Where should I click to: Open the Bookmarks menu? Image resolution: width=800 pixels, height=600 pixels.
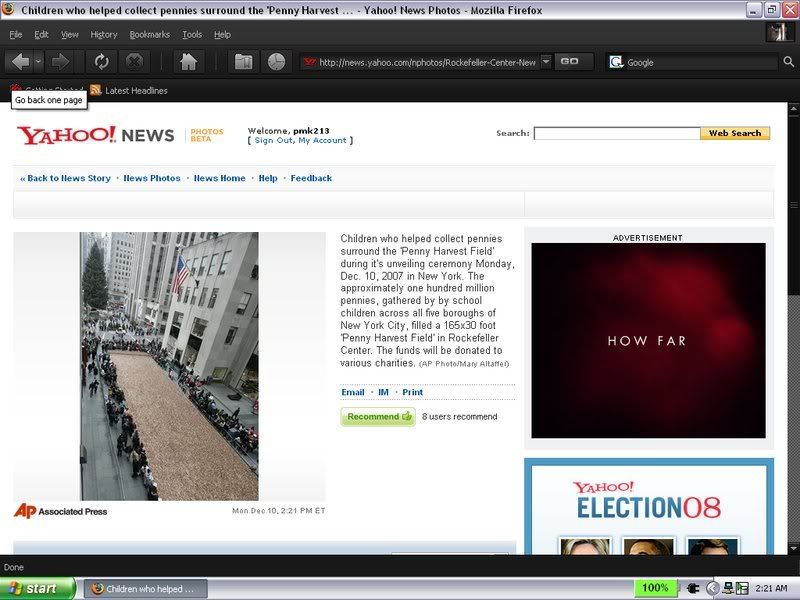point(149,35)
